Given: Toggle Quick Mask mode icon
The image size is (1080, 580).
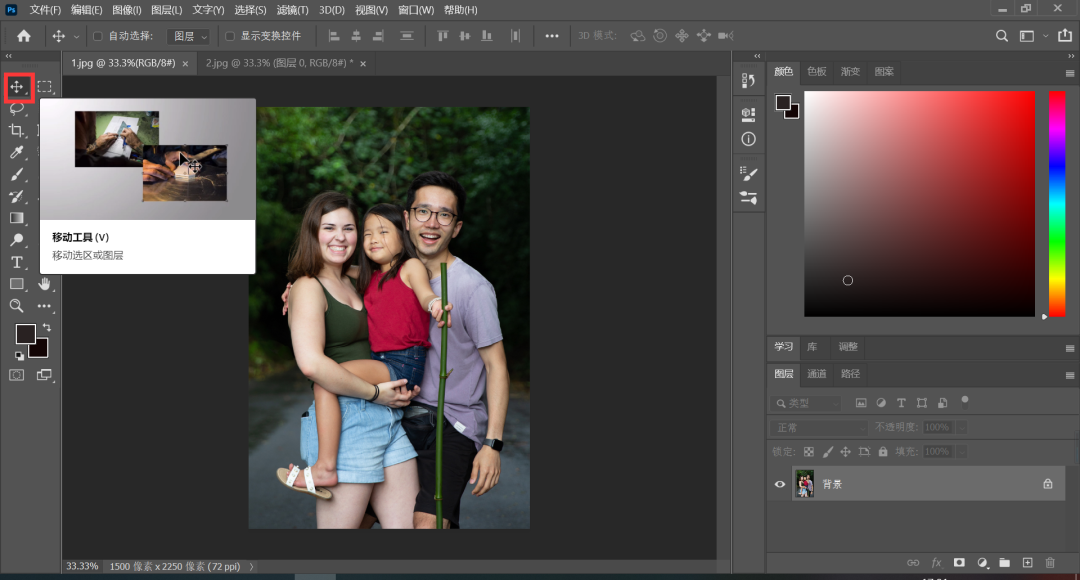Looking at the screenshot, I should [17, 375].
